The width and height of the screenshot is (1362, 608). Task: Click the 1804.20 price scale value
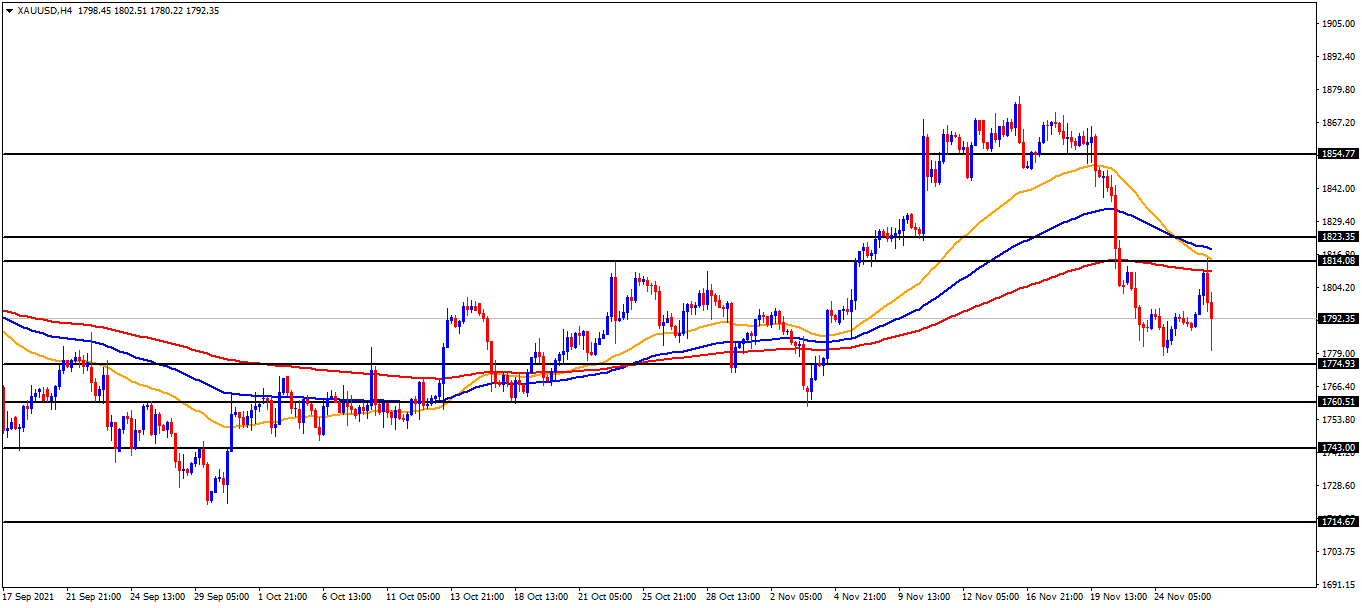(x=1338, y=288)
